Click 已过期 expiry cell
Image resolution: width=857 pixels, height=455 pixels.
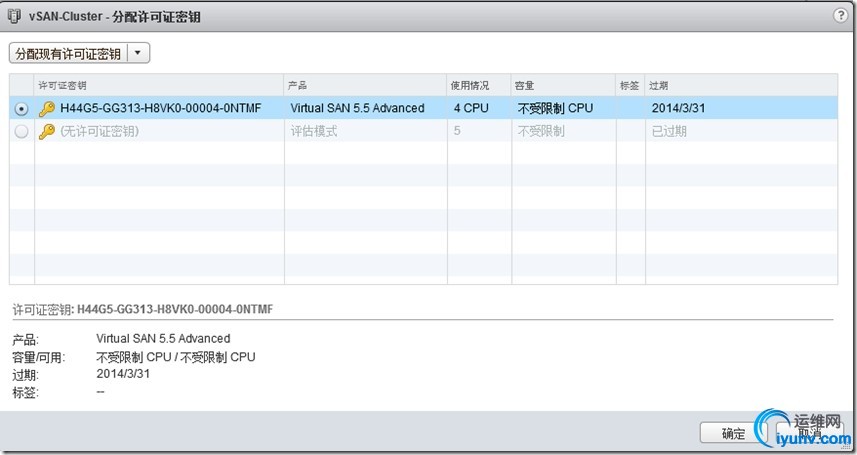pos(669,131)
